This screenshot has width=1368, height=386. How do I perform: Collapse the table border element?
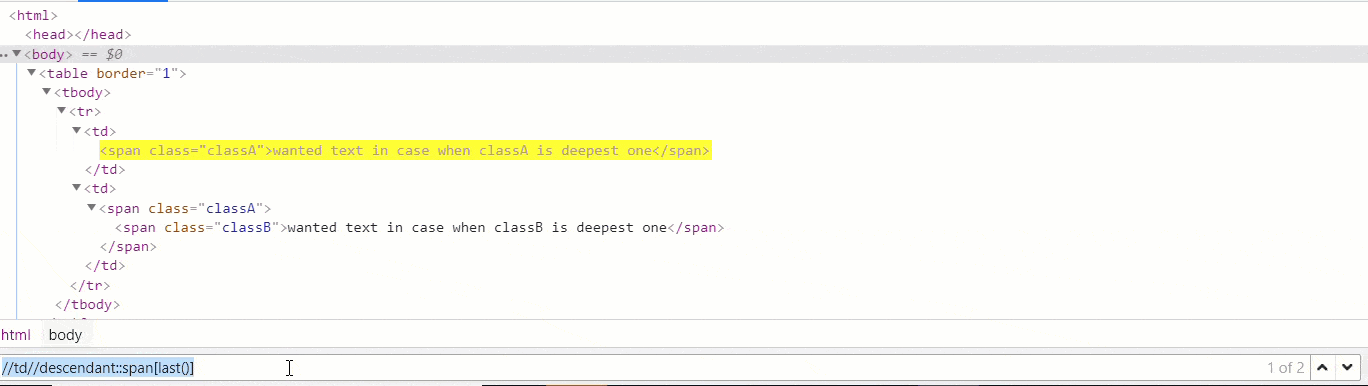tap(31, 73)
